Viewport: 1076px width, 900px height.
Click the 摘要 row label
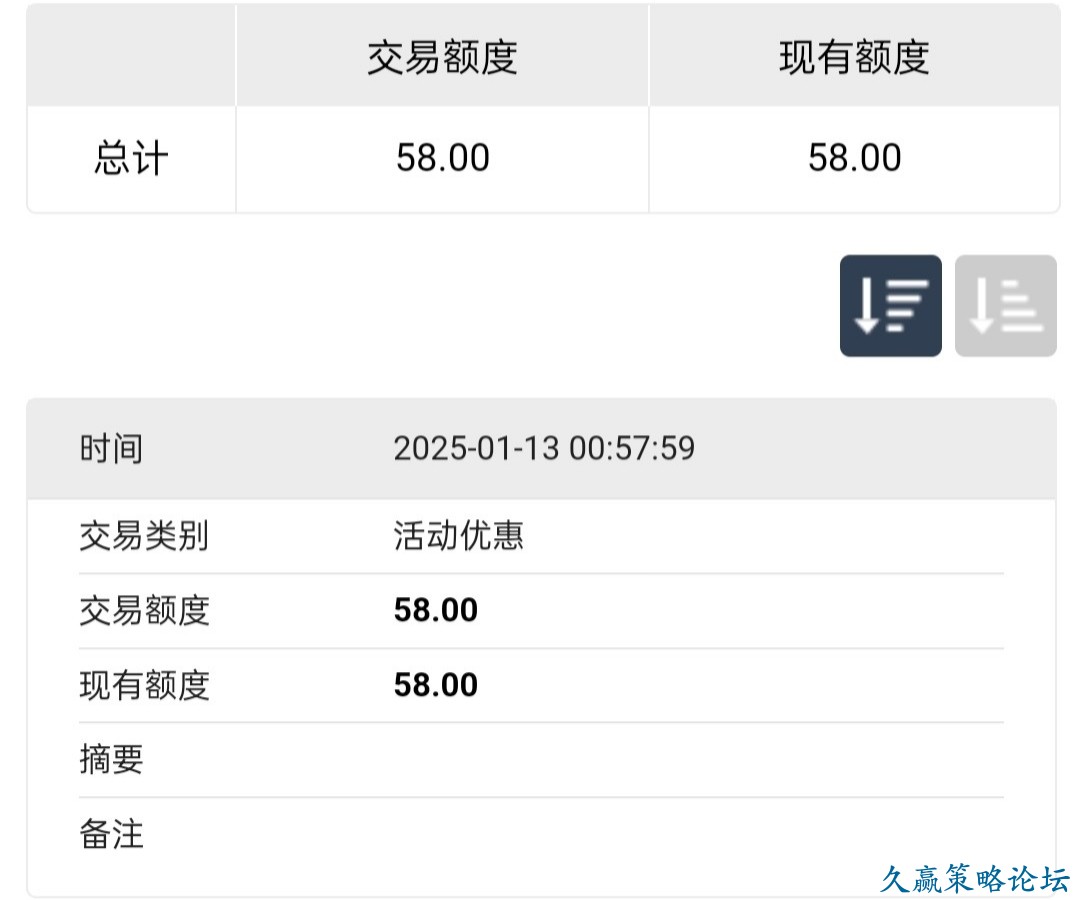click(111, 760)
